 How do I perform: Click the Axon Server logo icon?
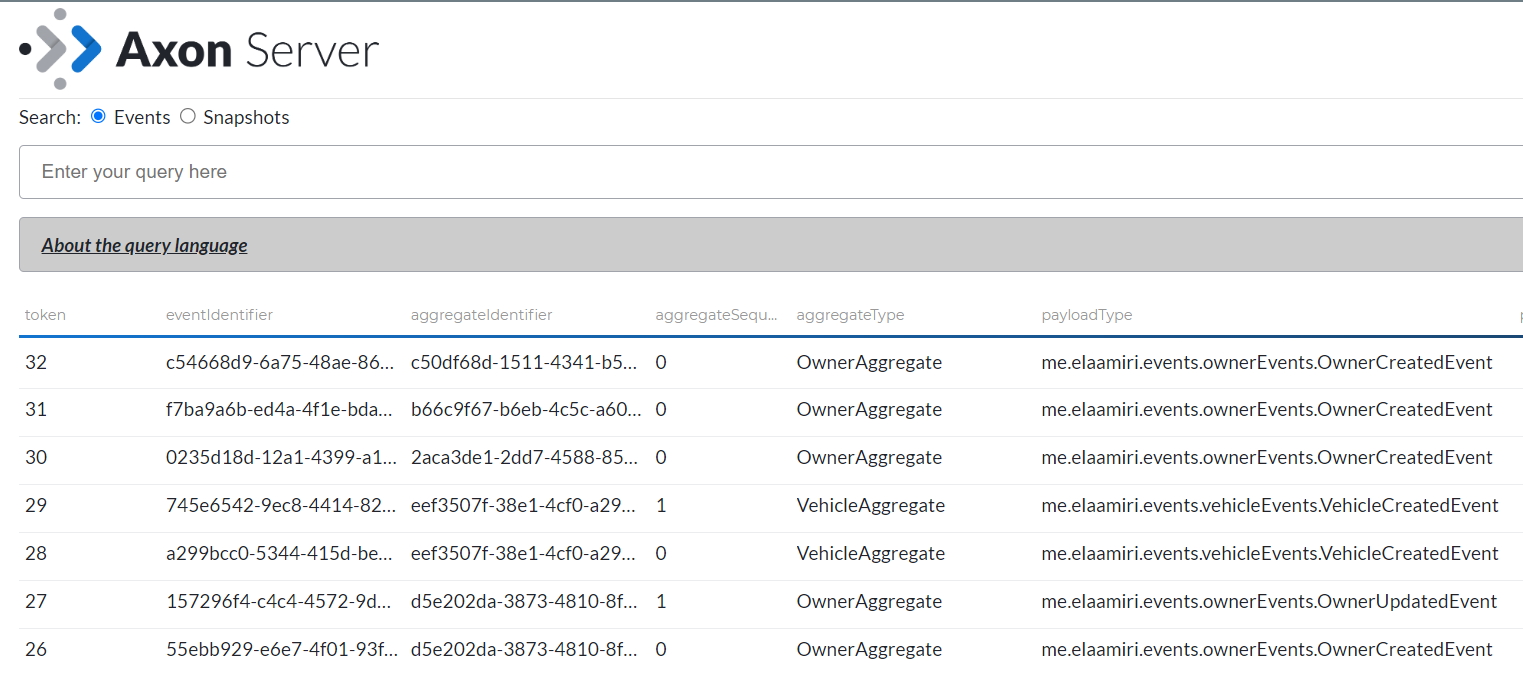click(61, 48)
